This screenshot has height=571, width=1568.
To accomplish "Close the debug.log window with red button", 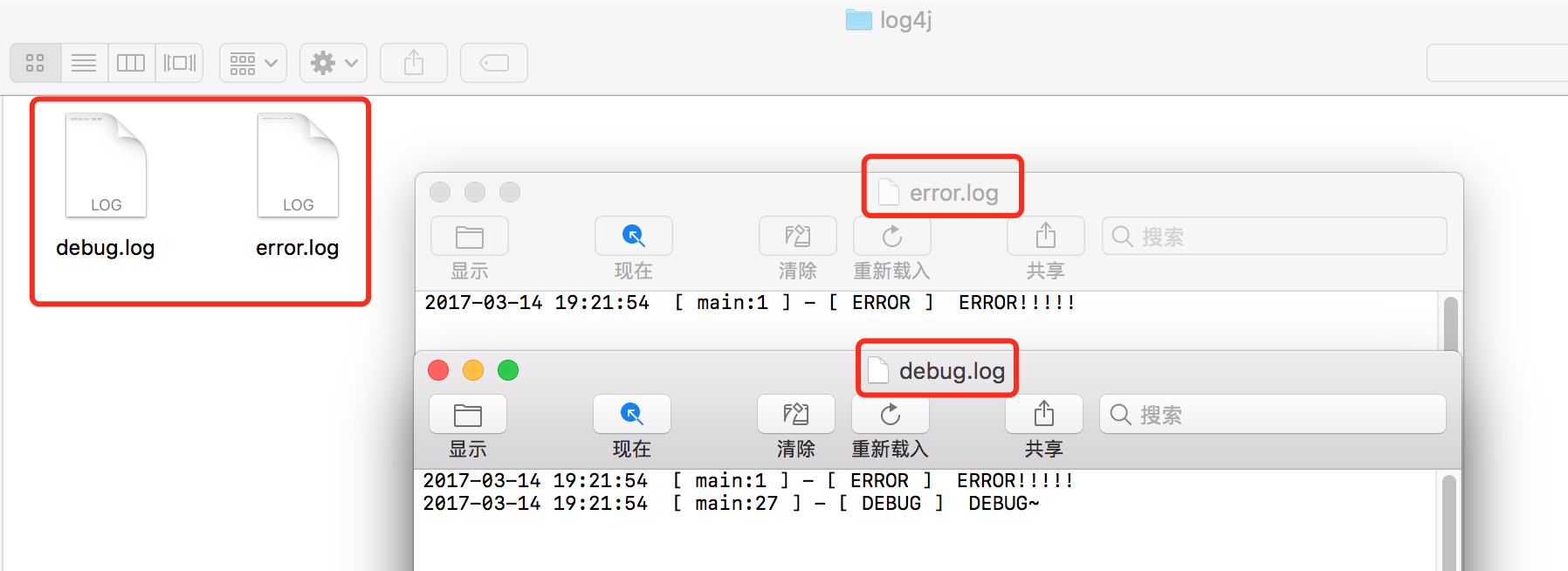I will [438, 370].
